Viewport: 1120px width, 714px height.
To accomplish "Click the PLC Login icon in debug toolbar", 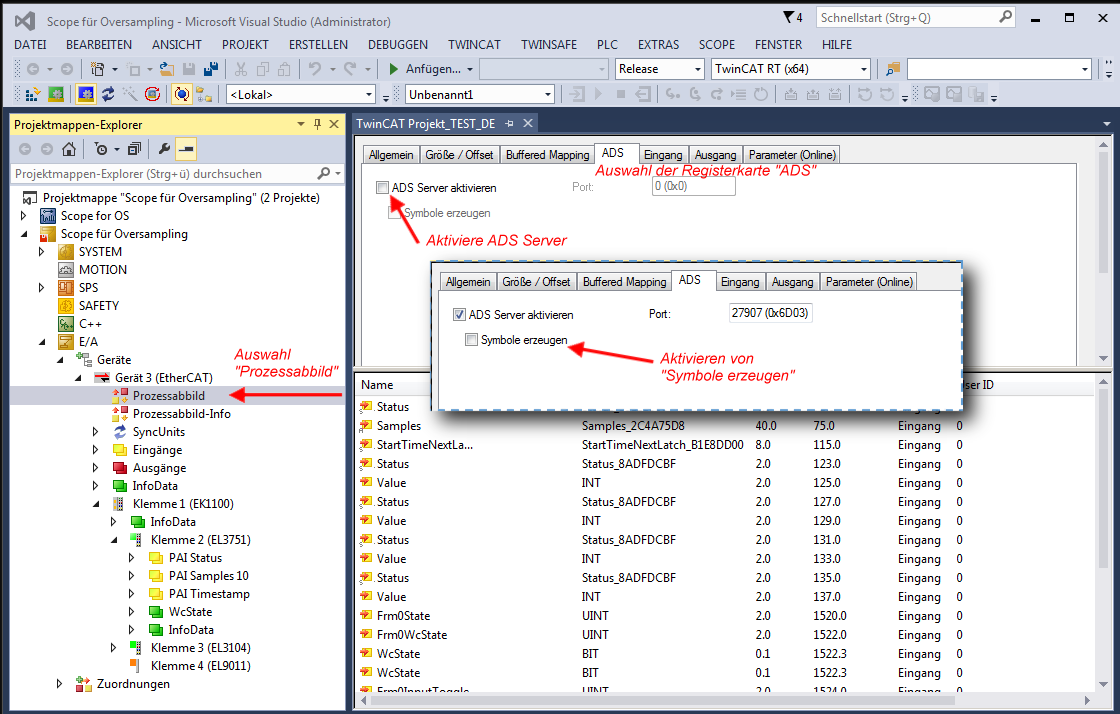I will [578, 94].
